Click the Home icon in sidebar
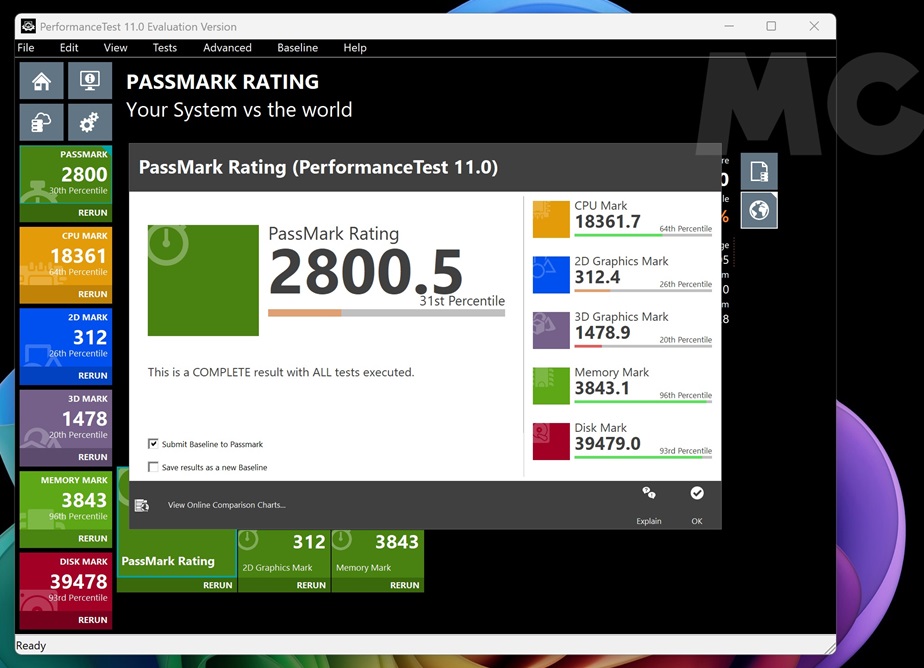The width and height of the screenshot is (924, 668). coord(42,81)
